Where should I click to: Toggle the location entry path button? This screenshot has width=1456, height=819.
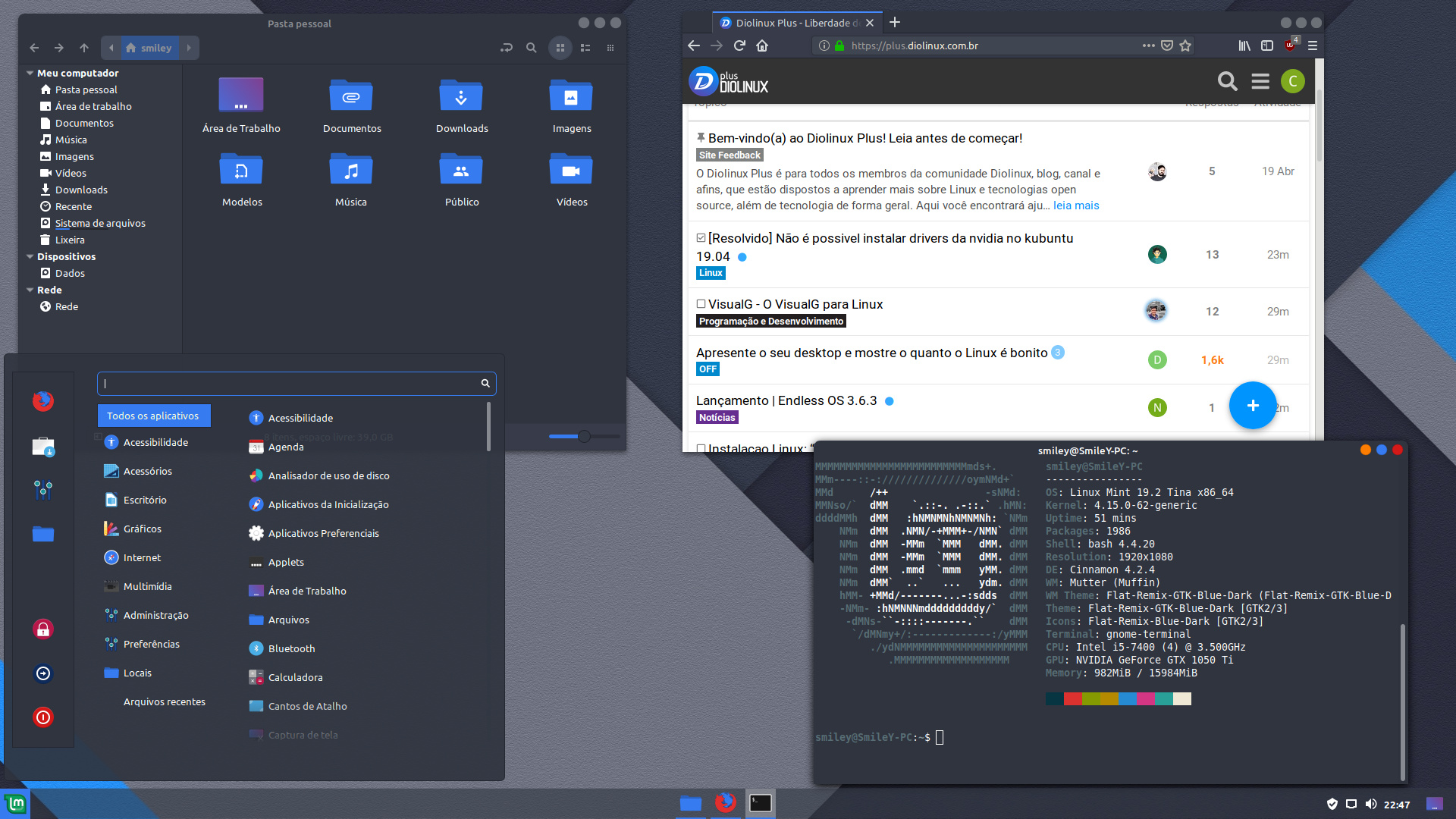click(x=507, y=48)
